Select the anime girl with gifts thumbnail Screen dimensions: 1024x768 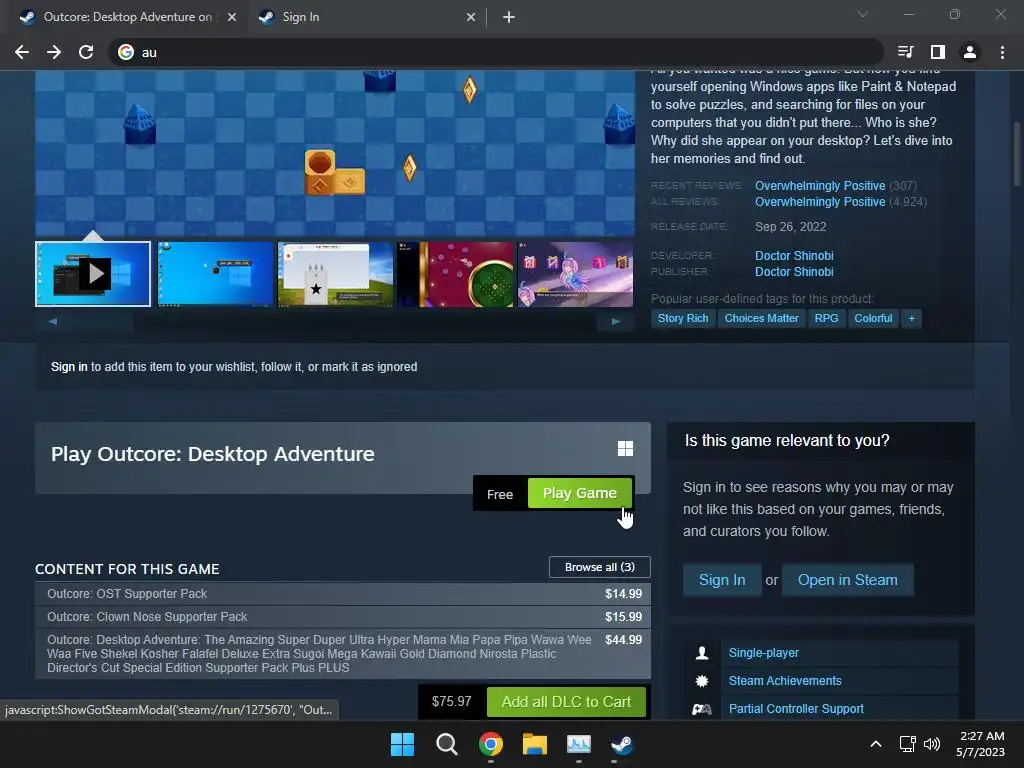click(x=575, y=274)
